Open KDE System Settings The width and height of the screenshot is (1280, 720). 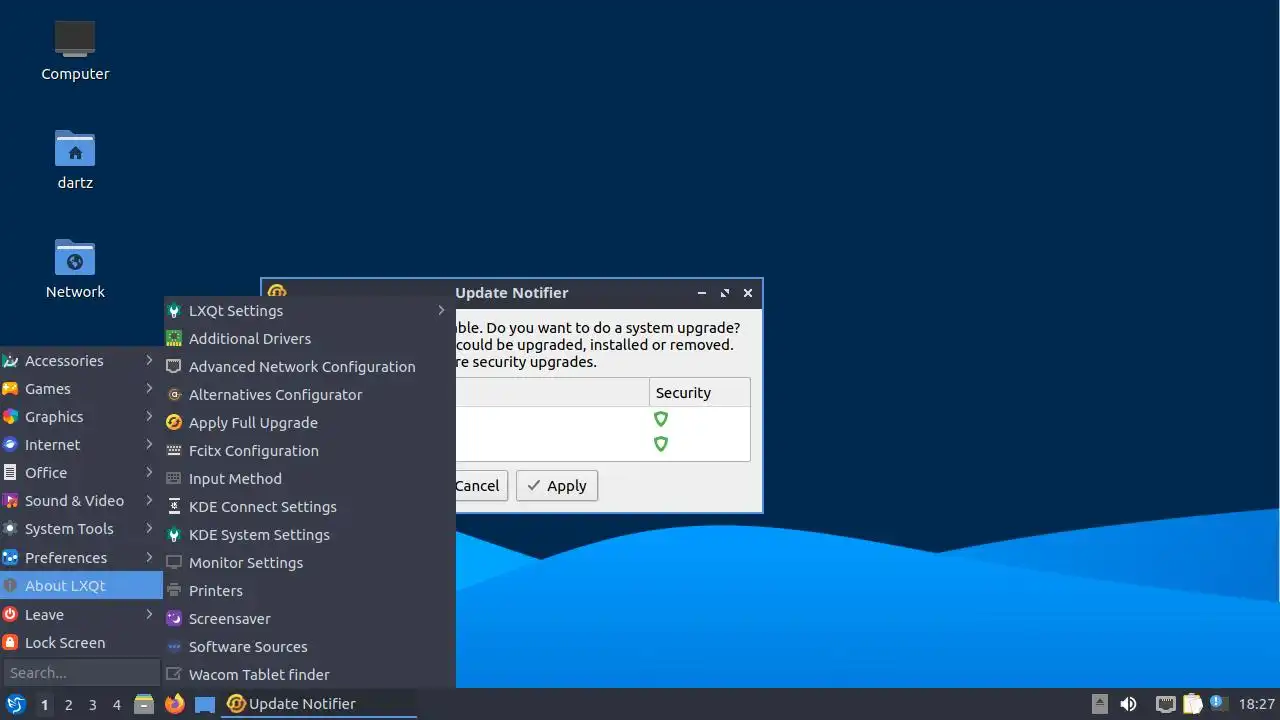pyautogui.click(x=309, y=535)
